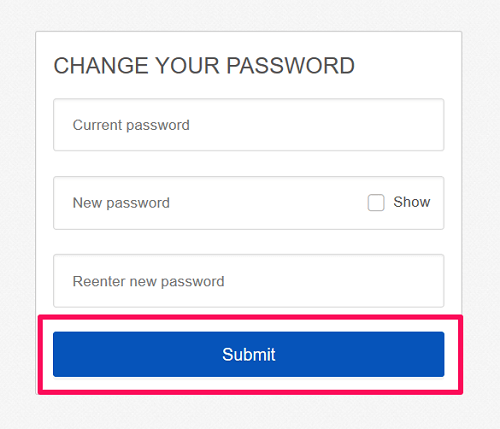The height and width of the screenshot is (429, 500).
Task: Tick the Show password checkbox
Action: [376, 202]
